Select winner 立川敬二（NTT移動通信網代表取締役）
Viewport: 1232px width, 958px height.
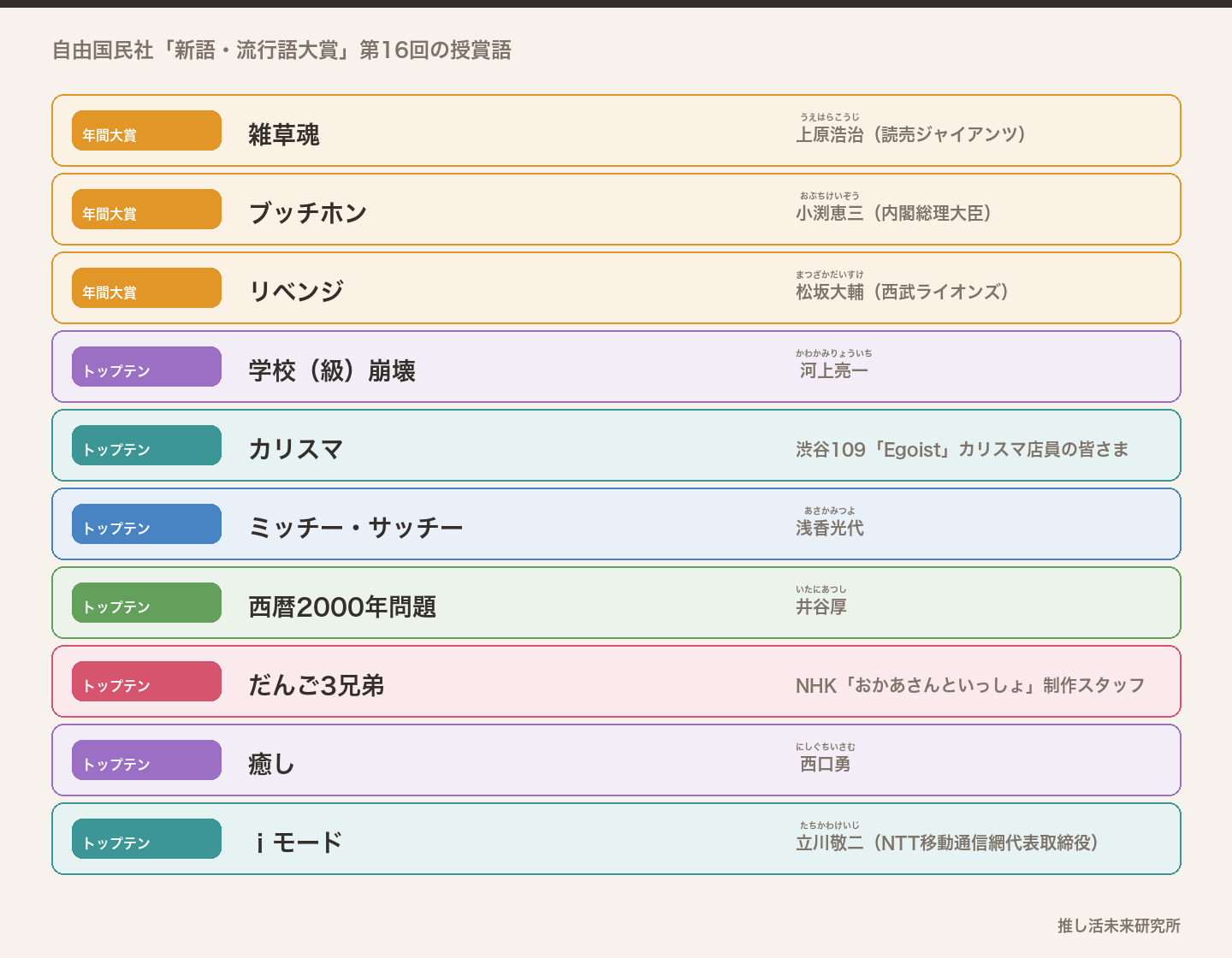point(947,843)
